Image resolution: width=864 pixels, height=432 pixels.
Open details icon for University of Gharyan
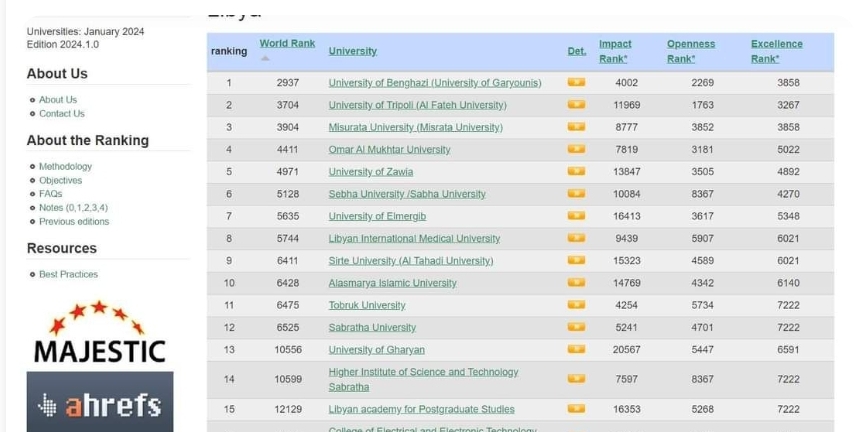pos(576,349)
